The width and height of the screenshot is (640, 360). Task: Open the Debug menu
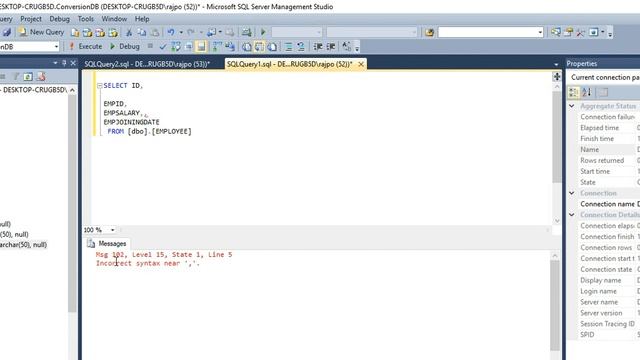[x=60, y=19]
